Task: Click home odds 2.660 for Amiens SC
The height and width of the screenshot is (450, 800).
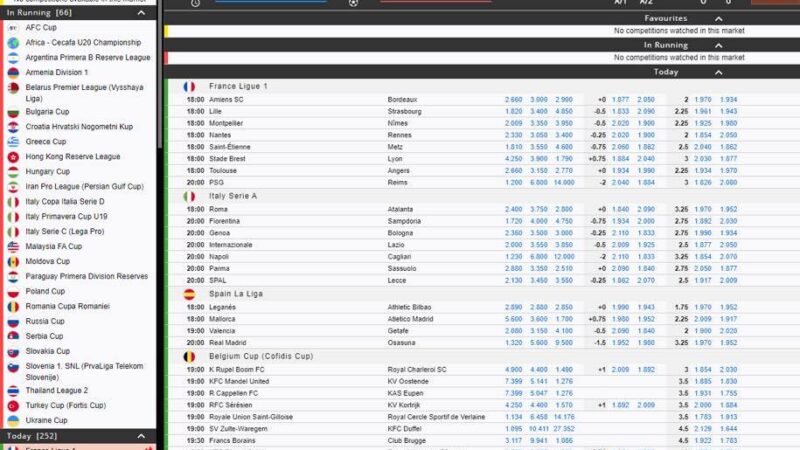Action: [513, 99]
